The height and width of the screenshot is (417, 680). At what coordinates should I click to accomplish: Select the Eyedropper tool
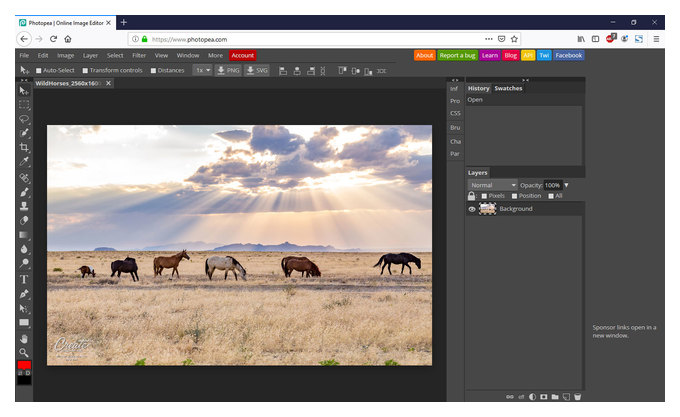point(24,162)
